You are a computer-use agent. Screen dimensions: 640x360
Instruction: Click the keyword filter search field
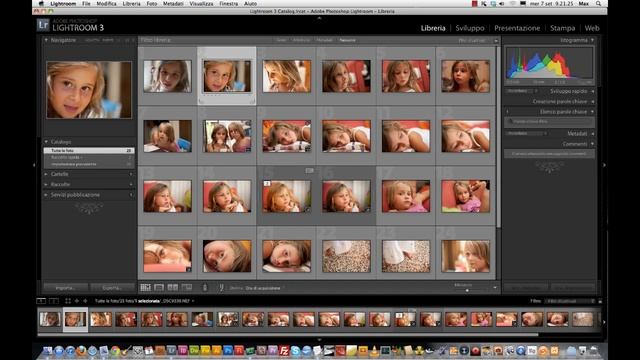(x=549, y=122)
